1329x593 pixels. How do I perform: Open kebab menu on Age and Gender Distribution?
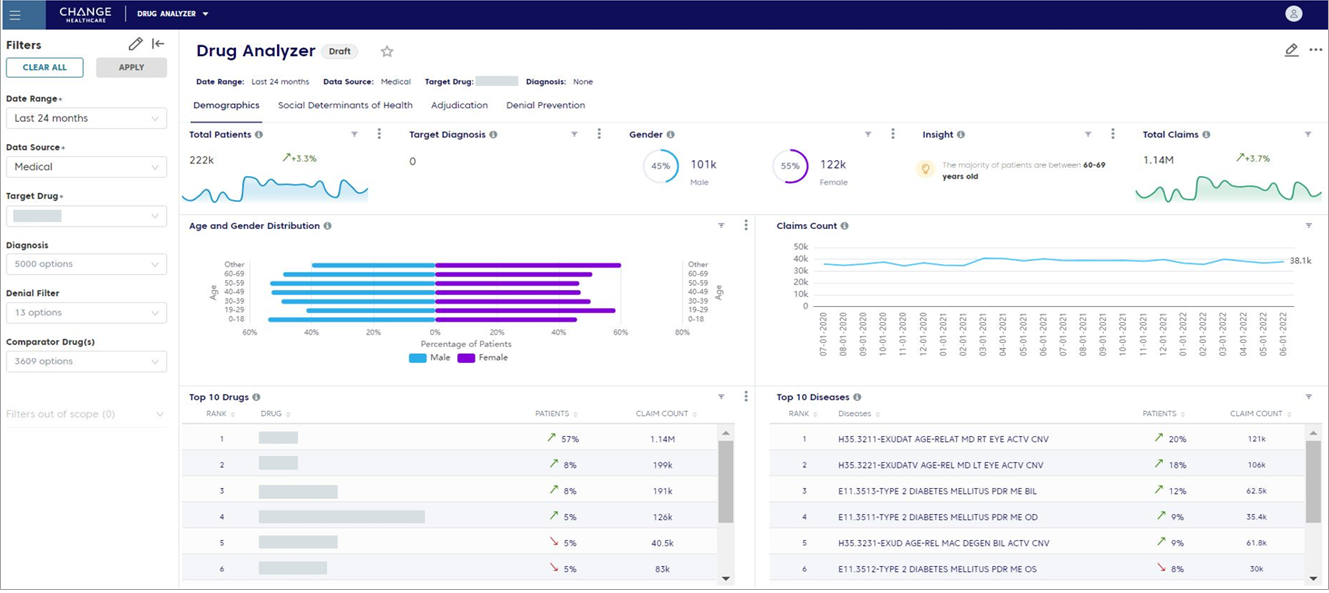coord(746,226)
